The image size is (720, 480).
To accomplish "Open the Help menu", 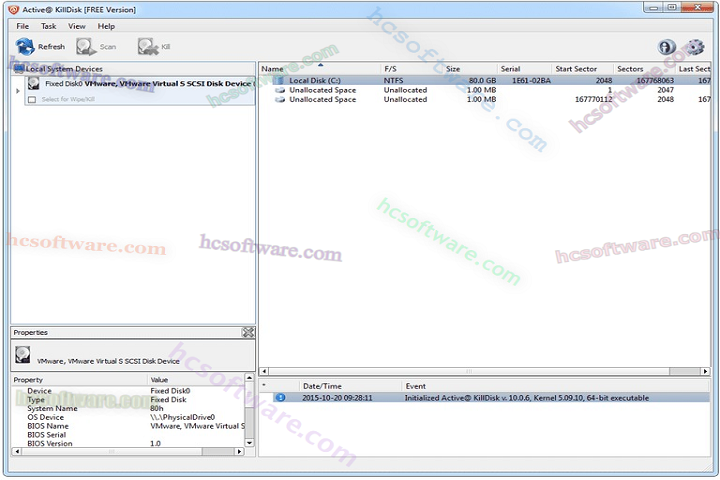I will coord(106,26).
